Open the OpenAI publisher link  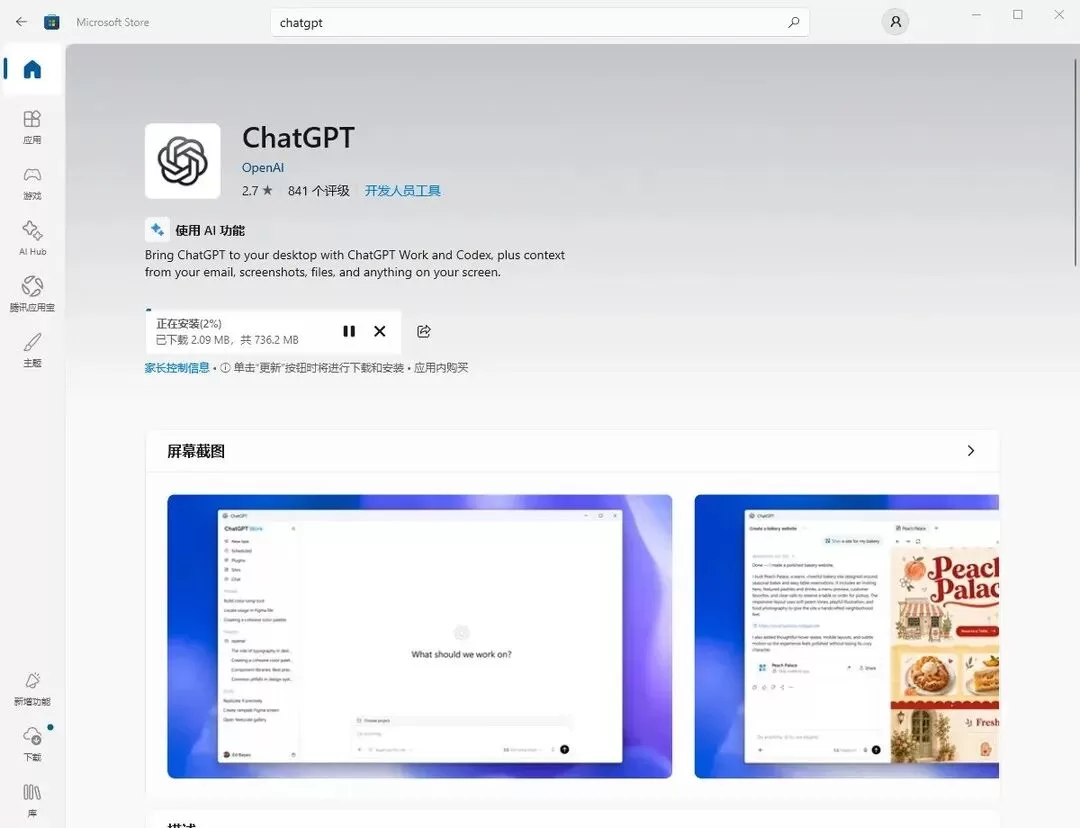[x=262, y=167]
